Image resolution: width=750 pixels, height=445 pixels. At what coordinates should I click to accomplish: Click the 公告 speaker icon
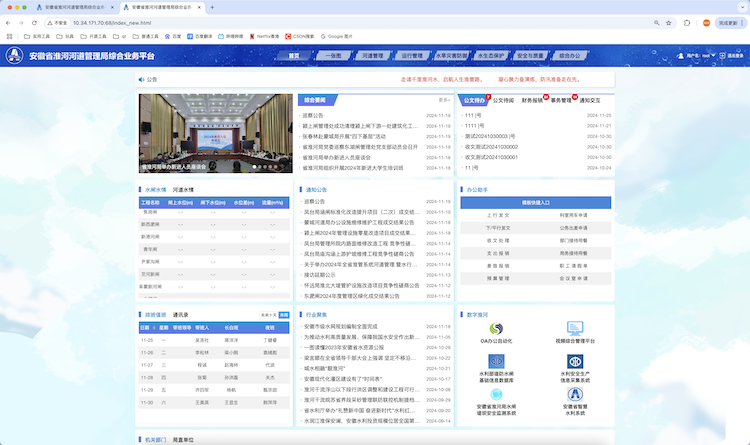point(141,79)
